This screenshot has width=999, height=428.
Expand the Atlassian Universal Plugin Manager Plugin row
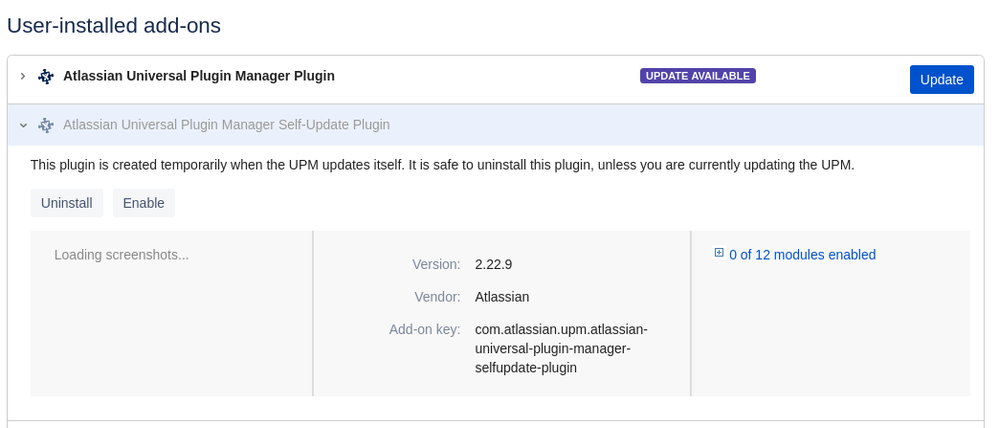(x=23, y=76)
